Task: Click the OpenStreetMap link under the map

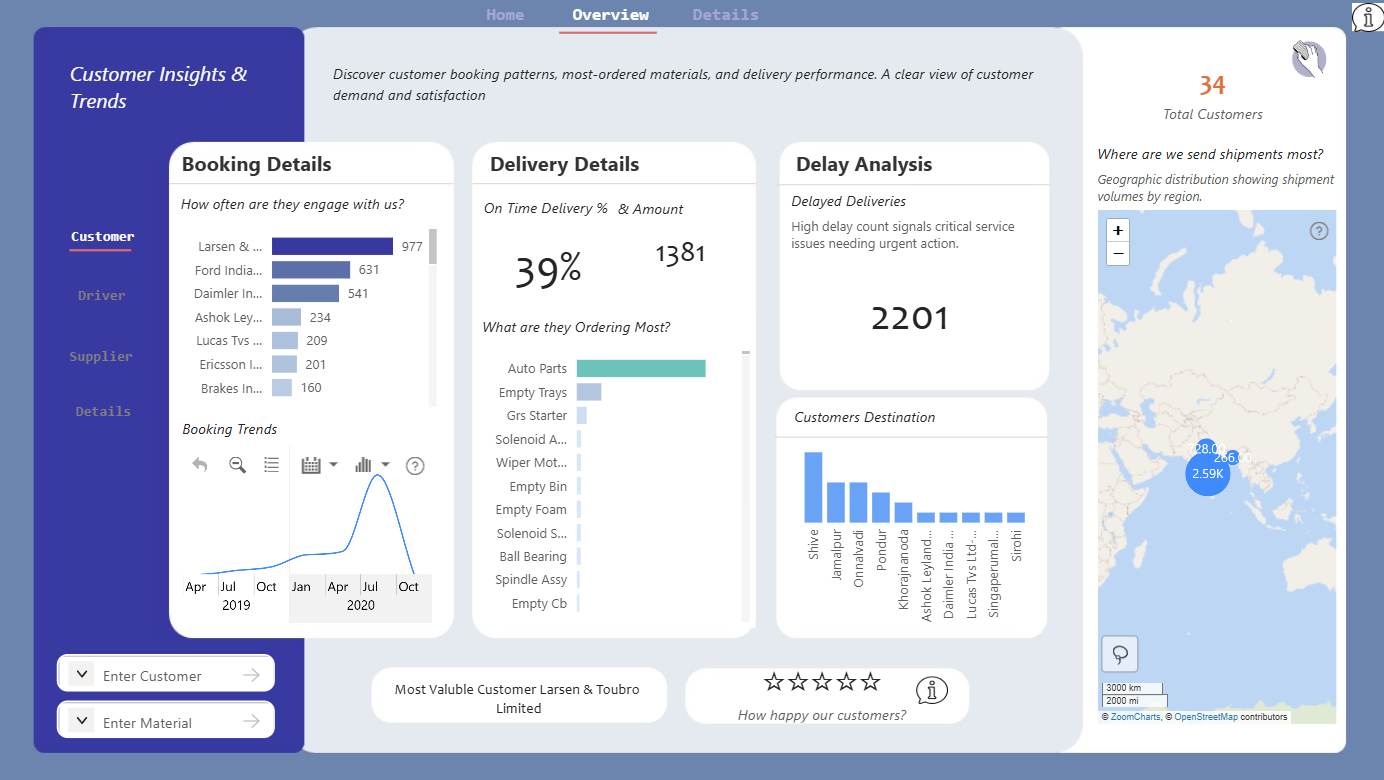Action: click(x=1206, y=717)
